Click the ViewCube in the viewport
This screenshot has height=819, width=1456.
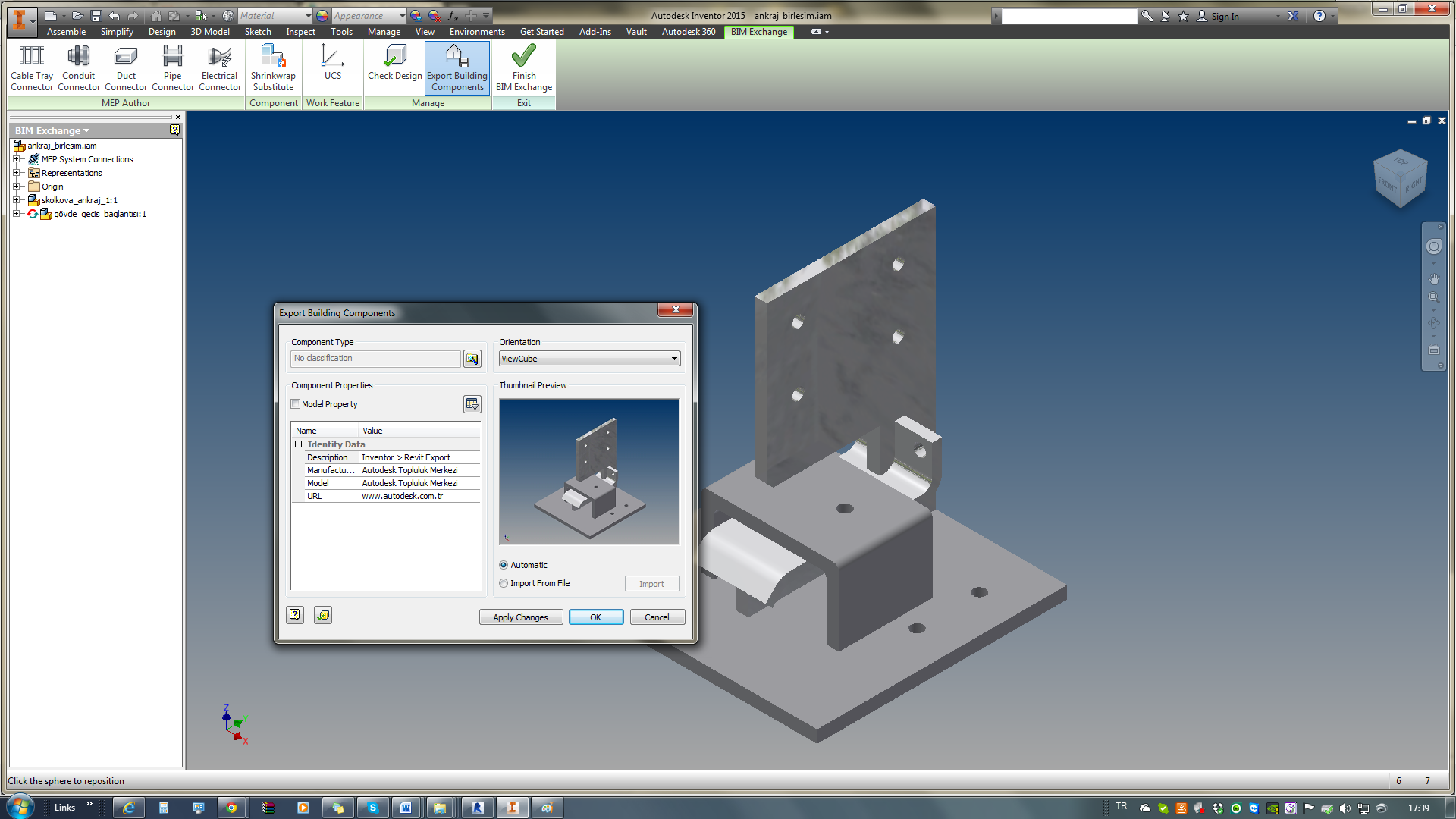pos(1400,179)
